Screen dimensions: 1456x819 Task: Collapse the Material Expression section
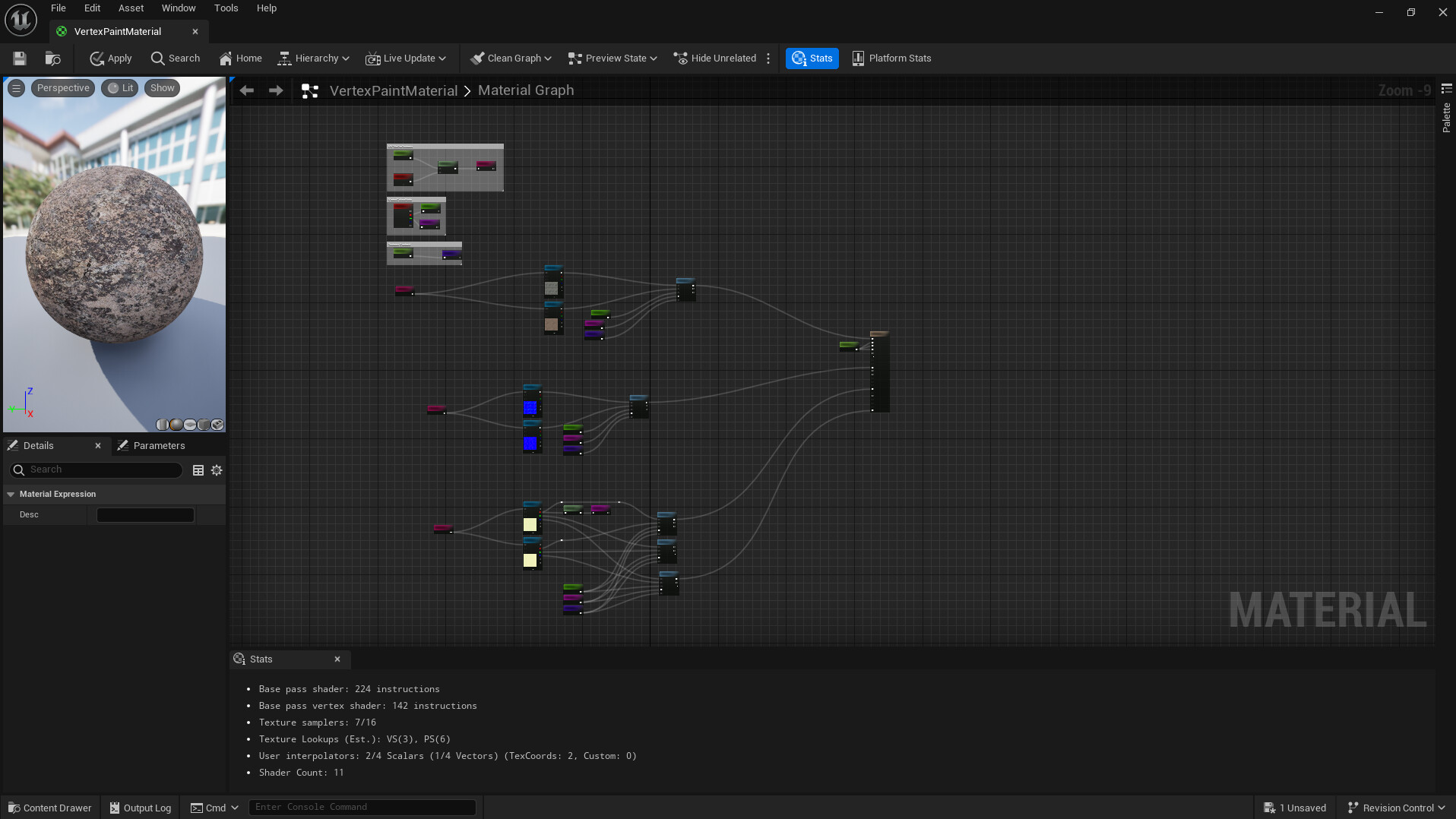point(11,495)
